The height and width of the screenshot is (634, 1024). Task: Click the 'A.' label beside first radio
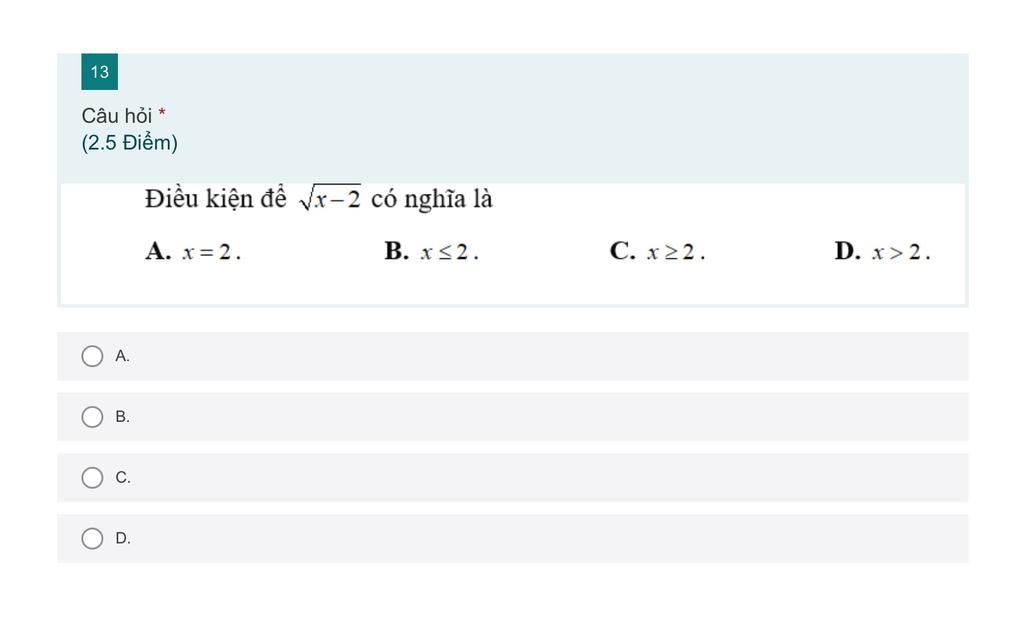click(123, 356)
